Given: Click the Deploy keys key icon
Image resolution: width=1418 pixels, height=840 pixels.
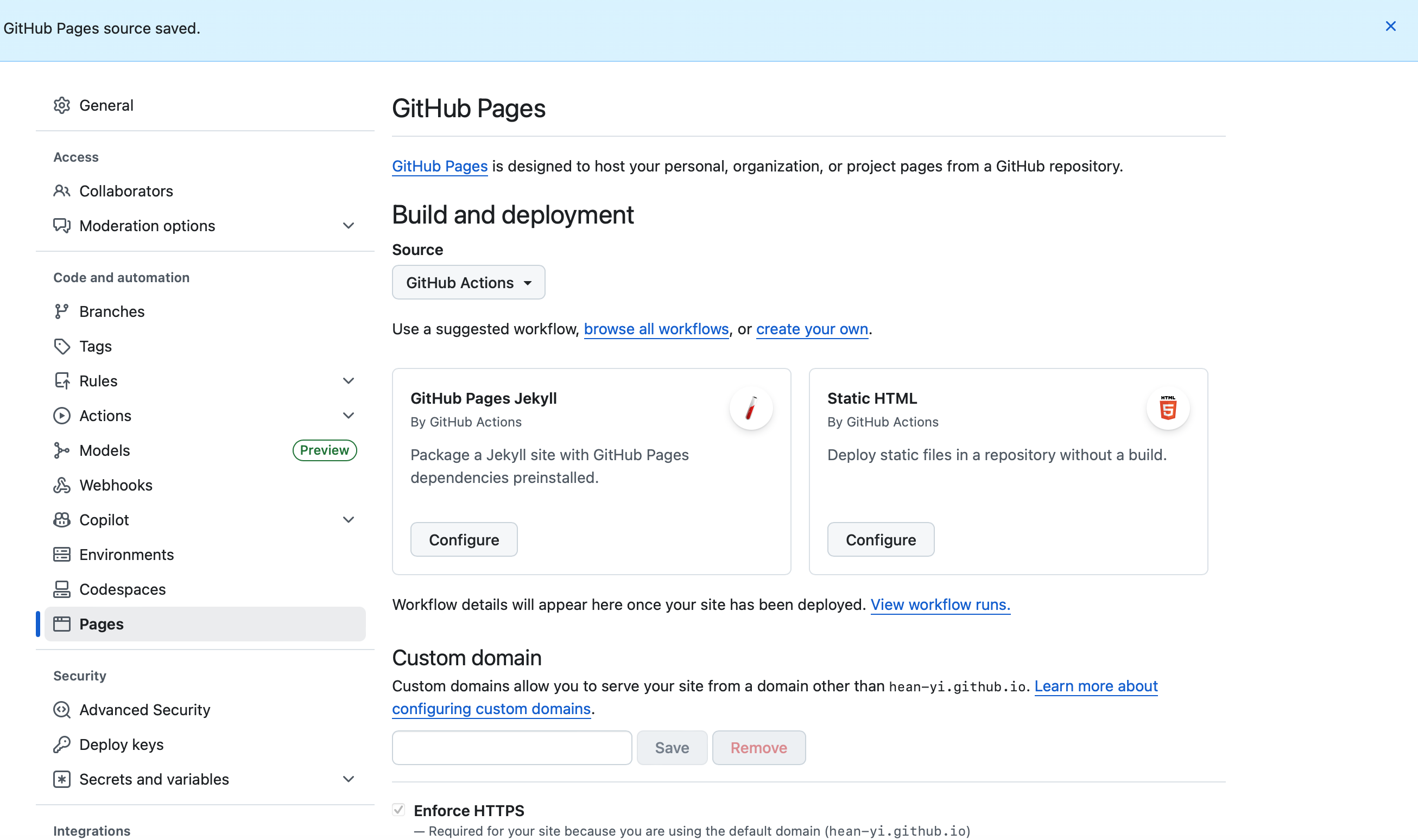Looking at the screenshot, I should pos(62,744).
